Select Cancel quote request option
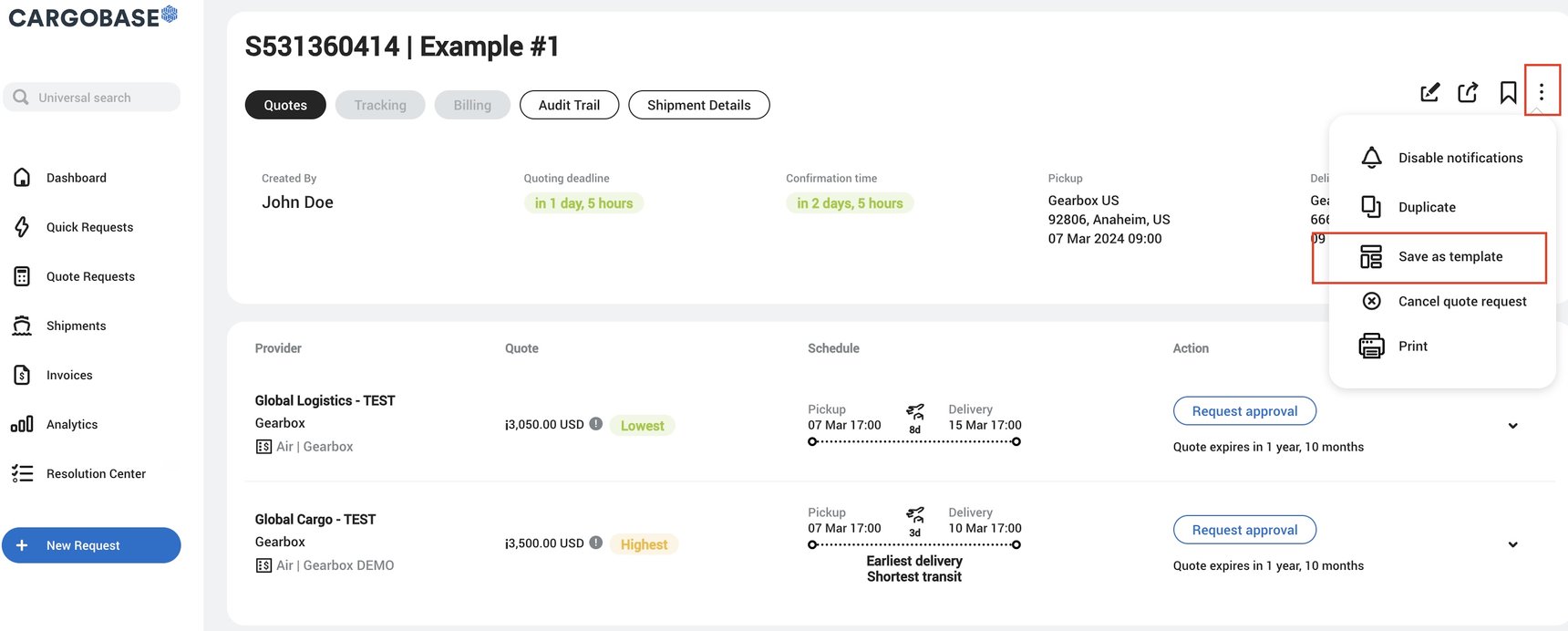The image size is (1568, 631). (1461, 302)
